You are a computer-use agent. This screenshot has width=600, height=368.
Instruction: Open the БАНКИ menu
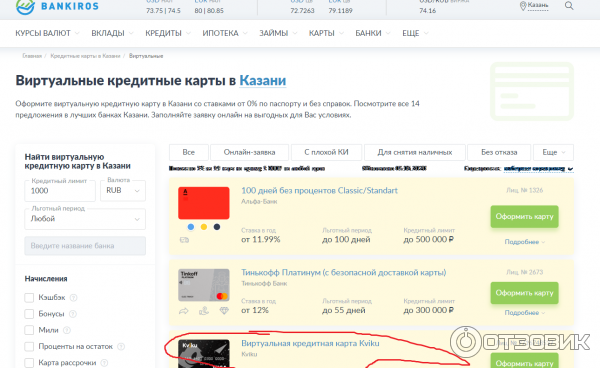(373, 33)
